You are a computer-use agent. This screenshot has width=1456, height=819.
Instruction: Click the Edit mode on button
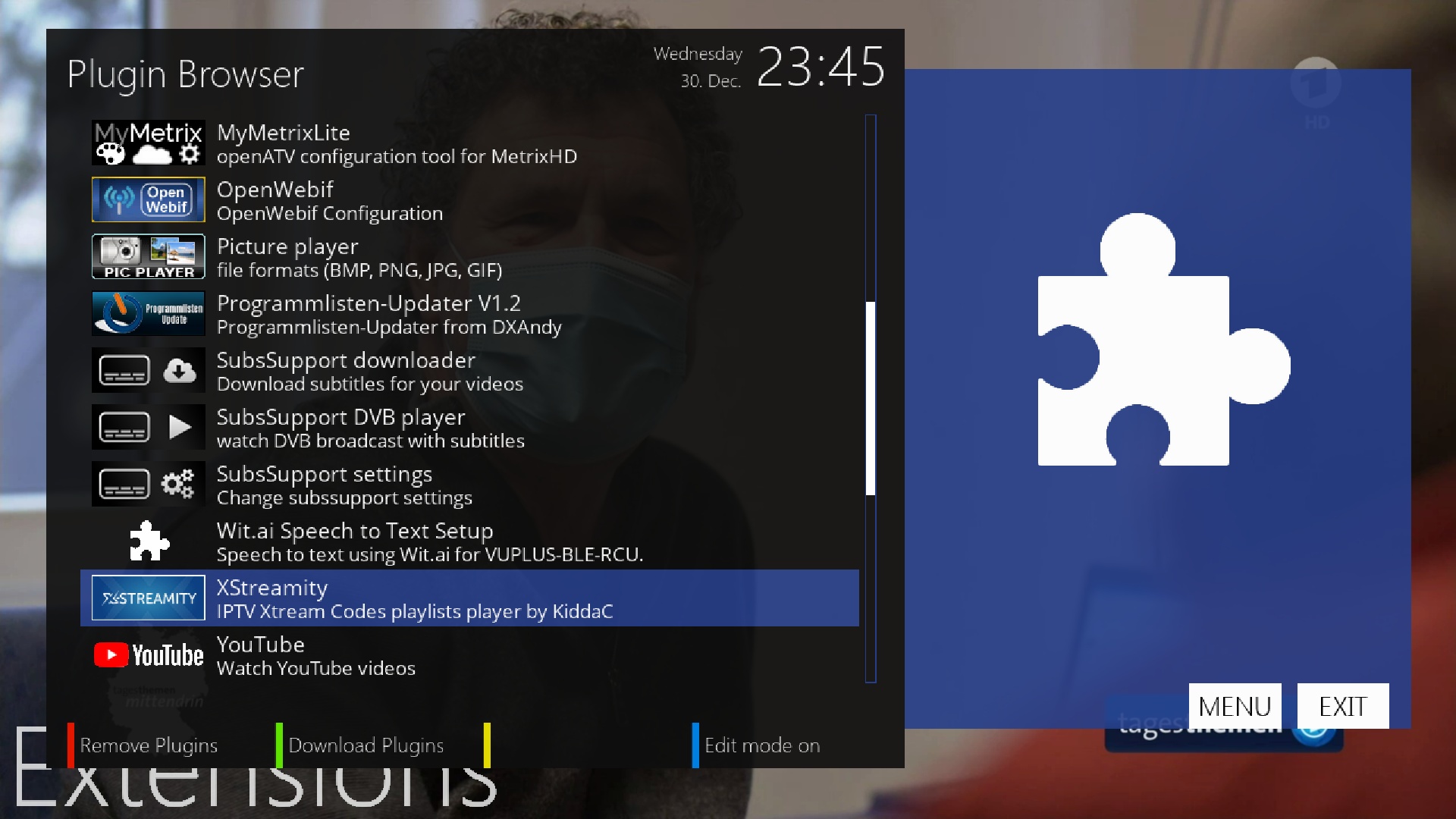(x=762, y=745)
